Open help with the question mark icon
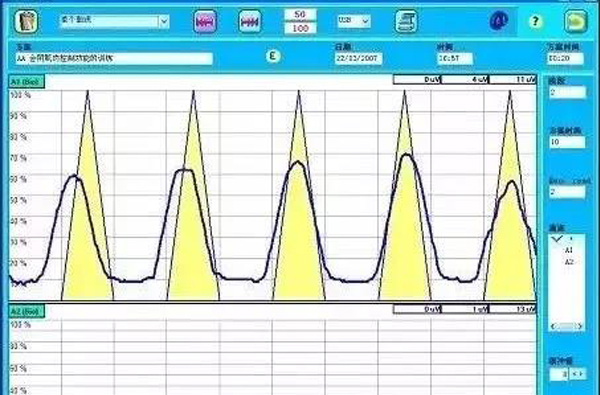The image size is (600, 395). pos(535,21)
